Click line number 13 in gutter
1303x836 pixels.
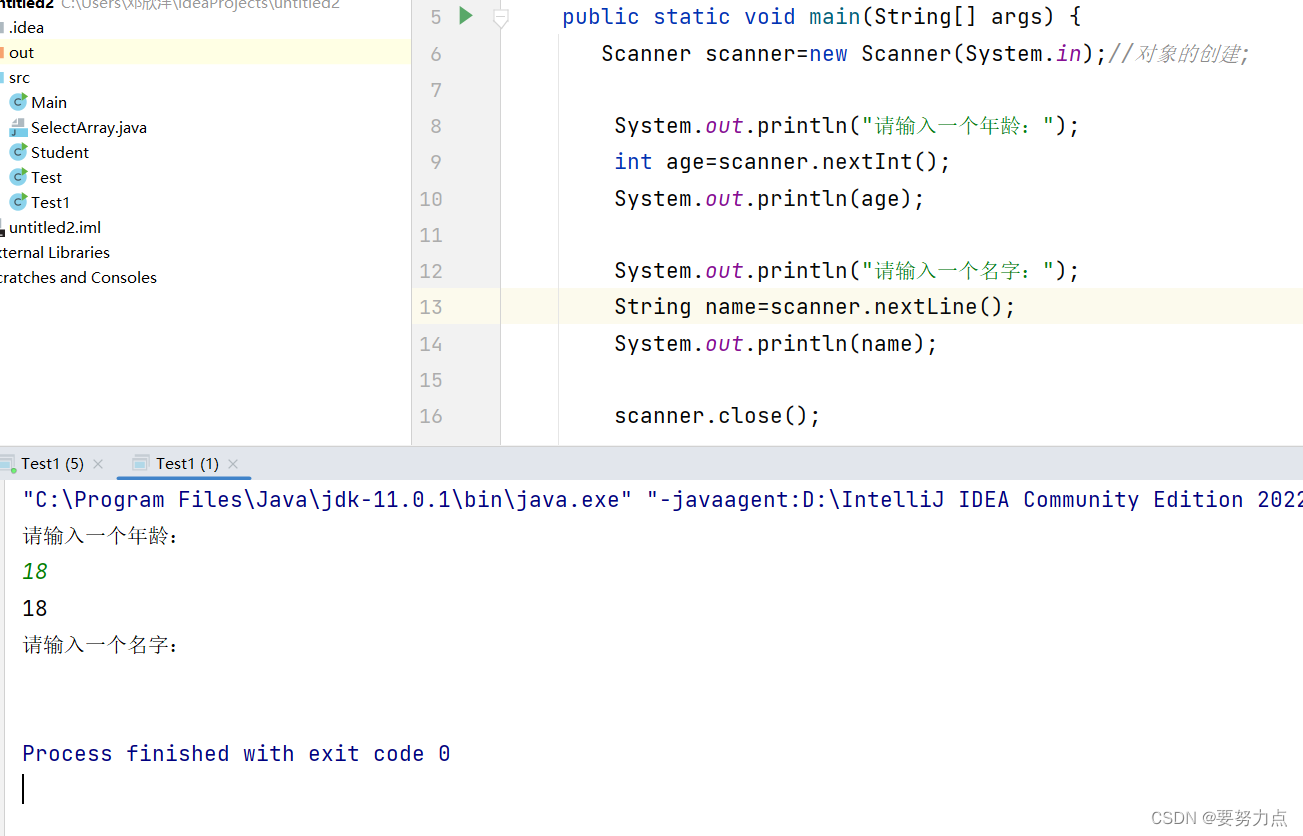[x=431, y=307]
